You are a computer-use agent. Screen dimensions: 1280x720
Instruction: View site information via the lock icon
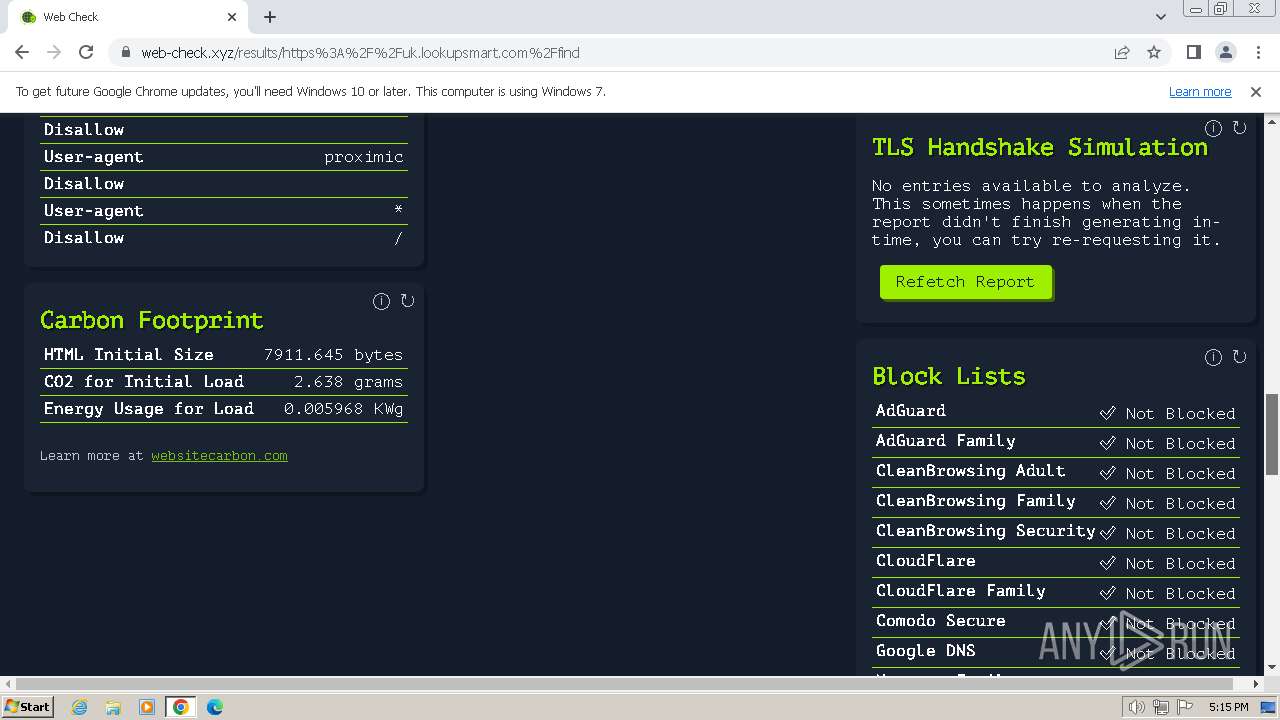point(125,52)
